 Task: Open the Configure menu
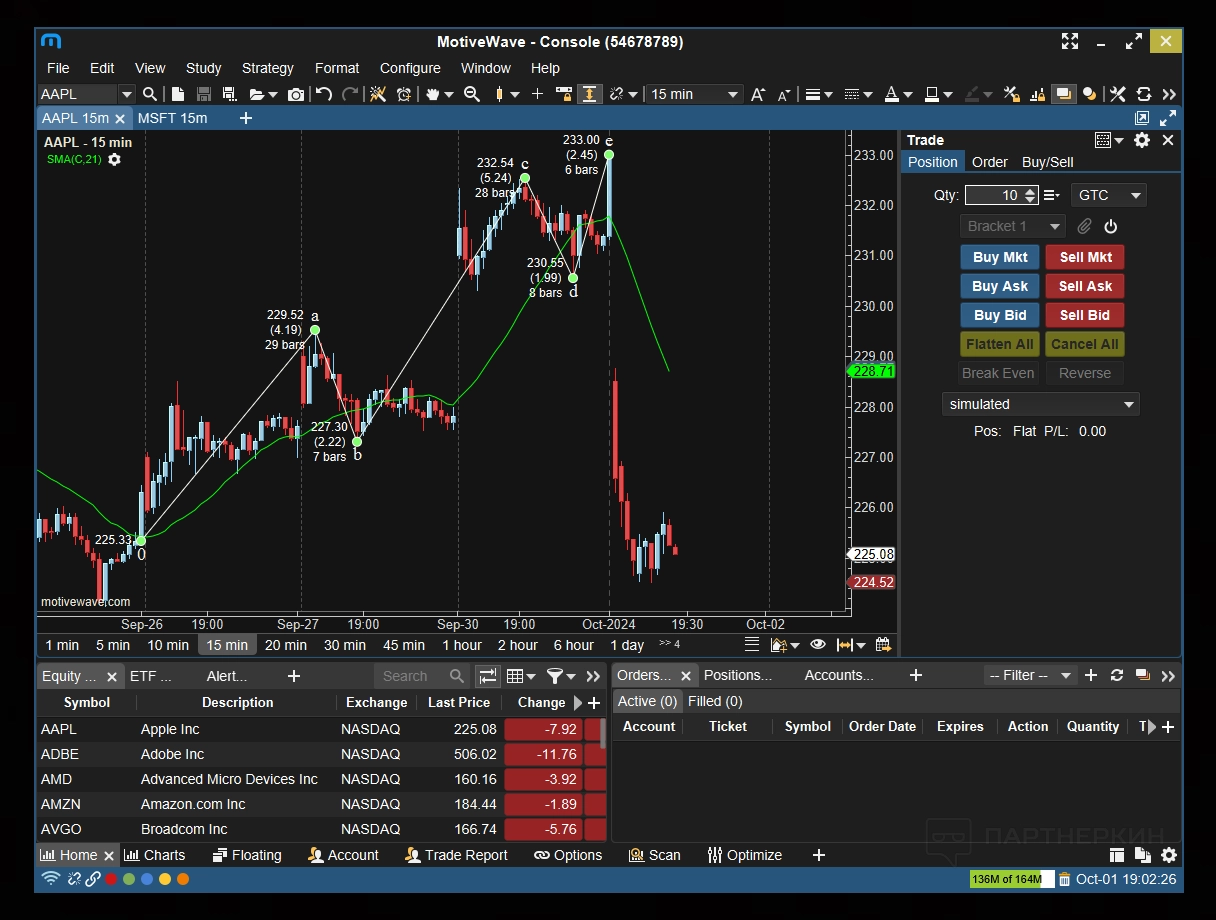410,68
